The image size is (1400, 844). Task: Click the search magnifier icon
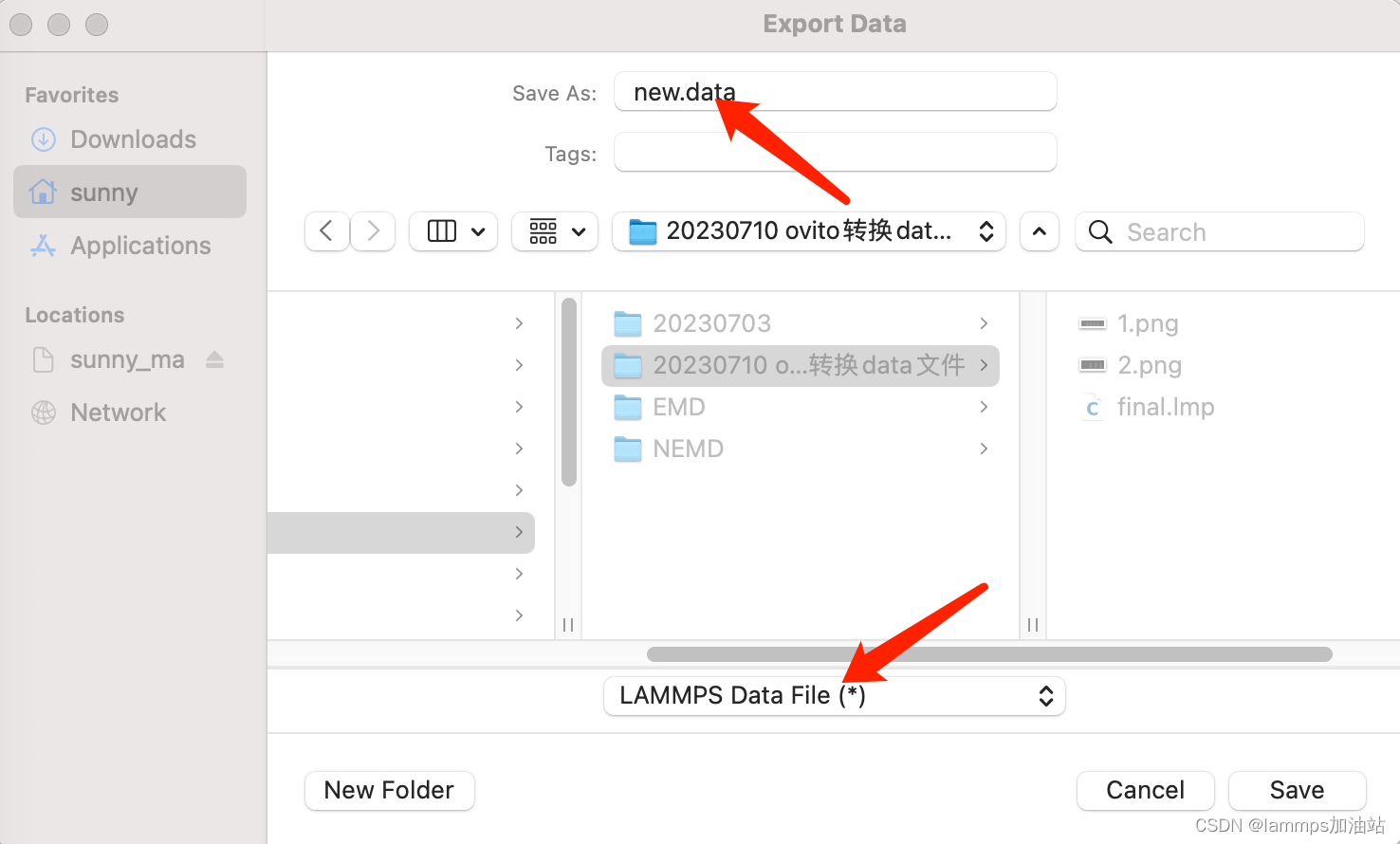1100,231
